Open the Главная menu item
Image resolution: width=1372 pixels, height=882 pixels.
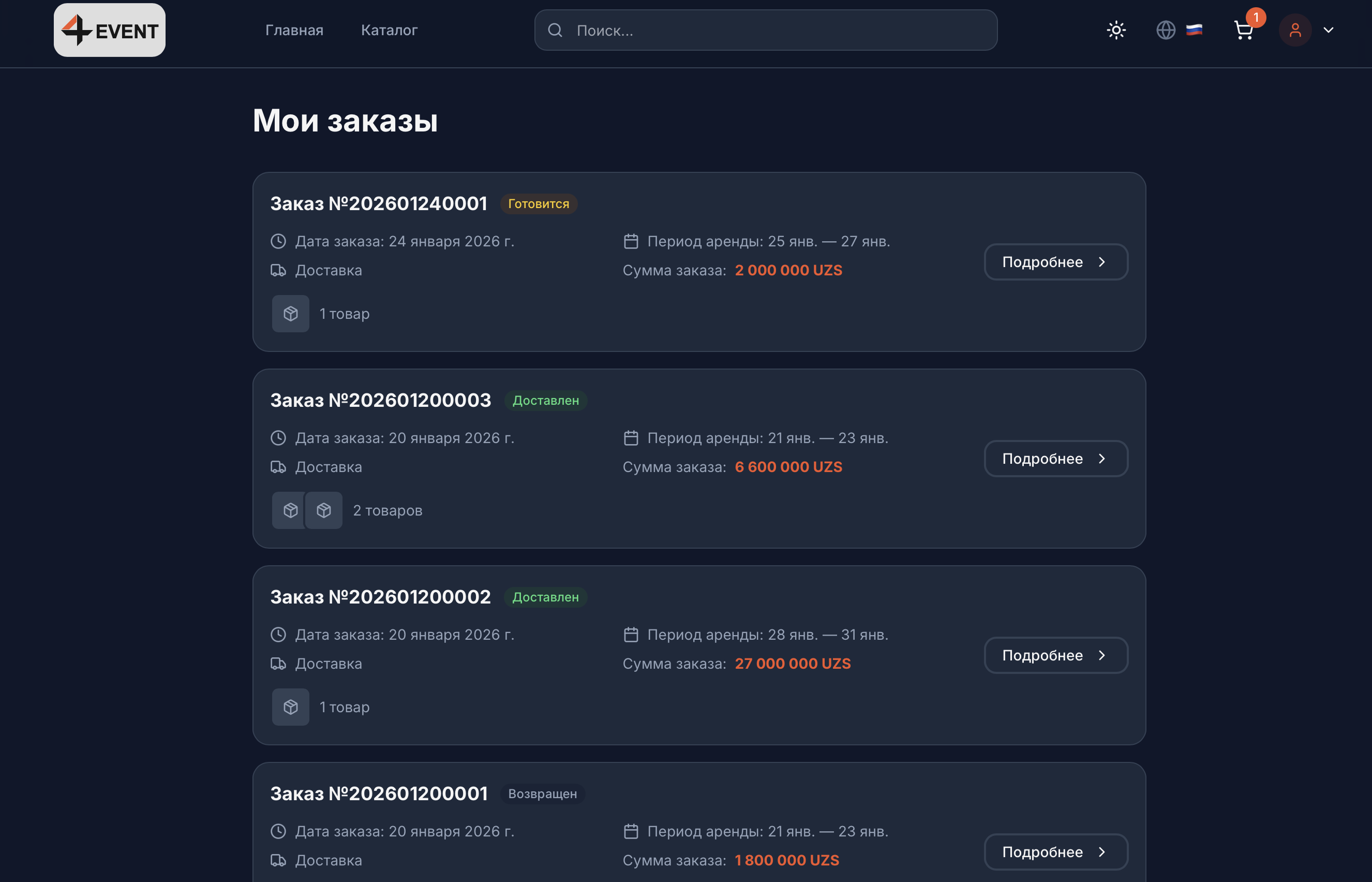(x=294, y=30)
